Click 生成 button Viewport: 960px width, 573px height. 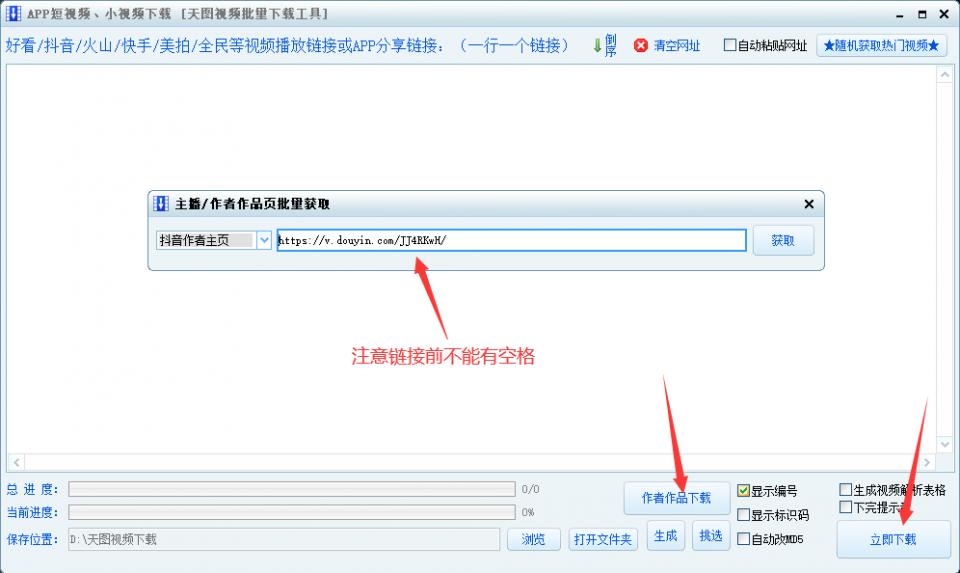[x=666, y=536]
